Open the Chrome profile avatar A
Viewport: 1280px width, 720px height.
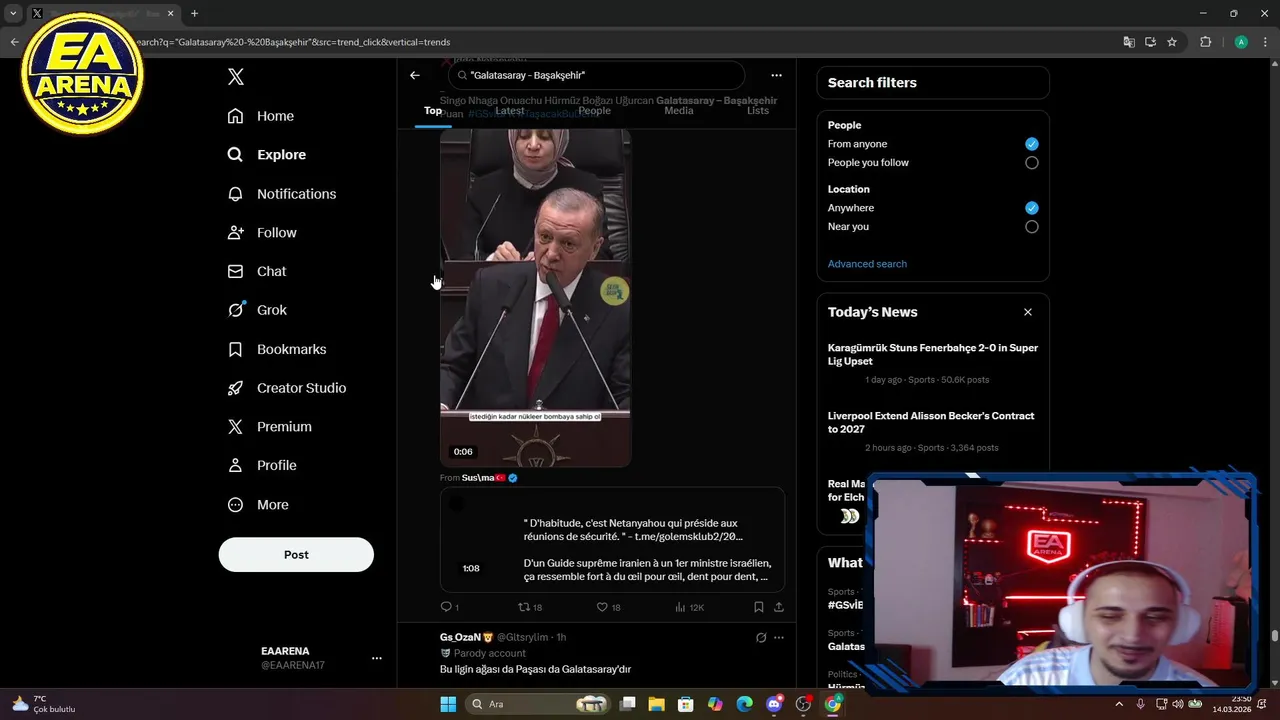click(1241, 42)
